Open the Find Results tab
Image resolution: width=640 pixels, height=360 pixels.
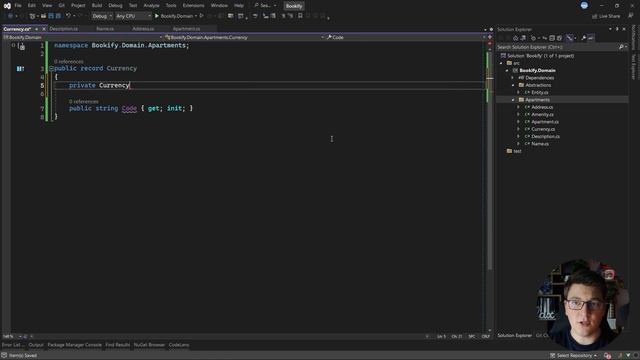coord(118,345)
